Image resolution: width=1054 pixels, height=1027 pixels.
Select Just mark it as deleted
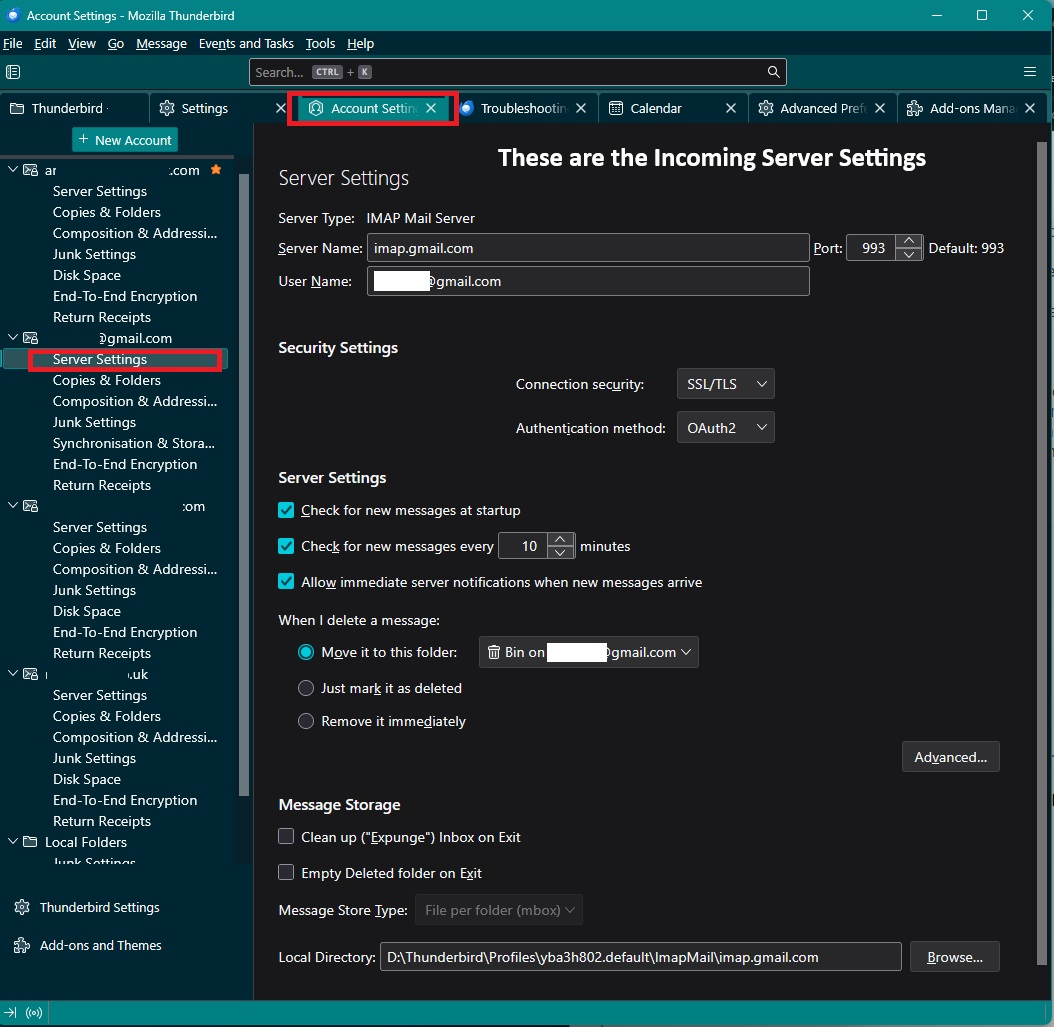[306, 688]
